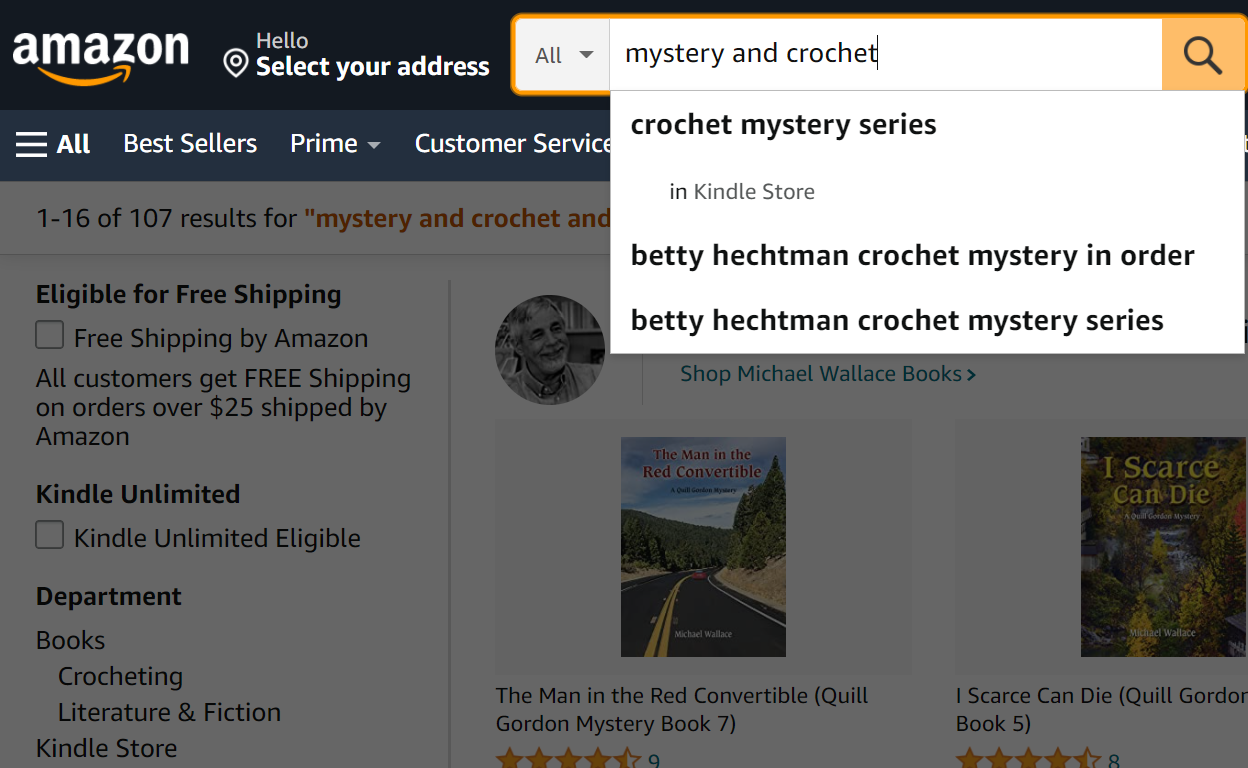
Task: Open the All search category dropdown
Action: (563, 55)
